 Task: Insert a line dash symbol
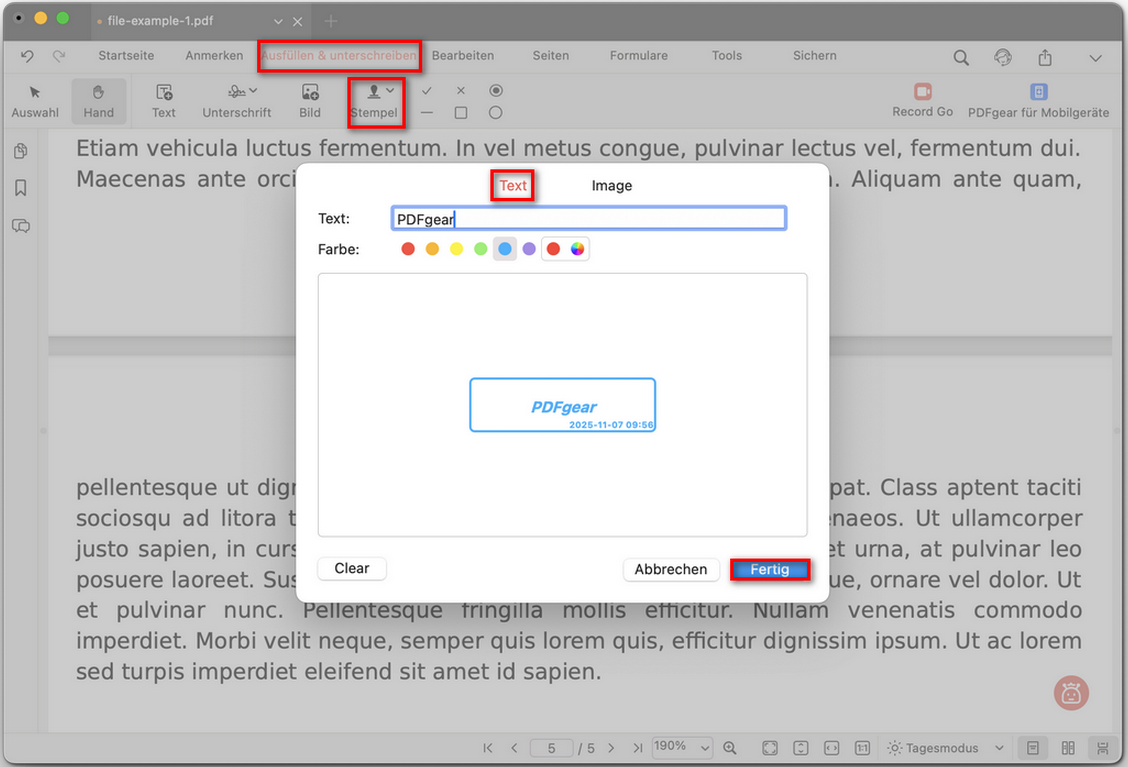[x=427, y=113]
